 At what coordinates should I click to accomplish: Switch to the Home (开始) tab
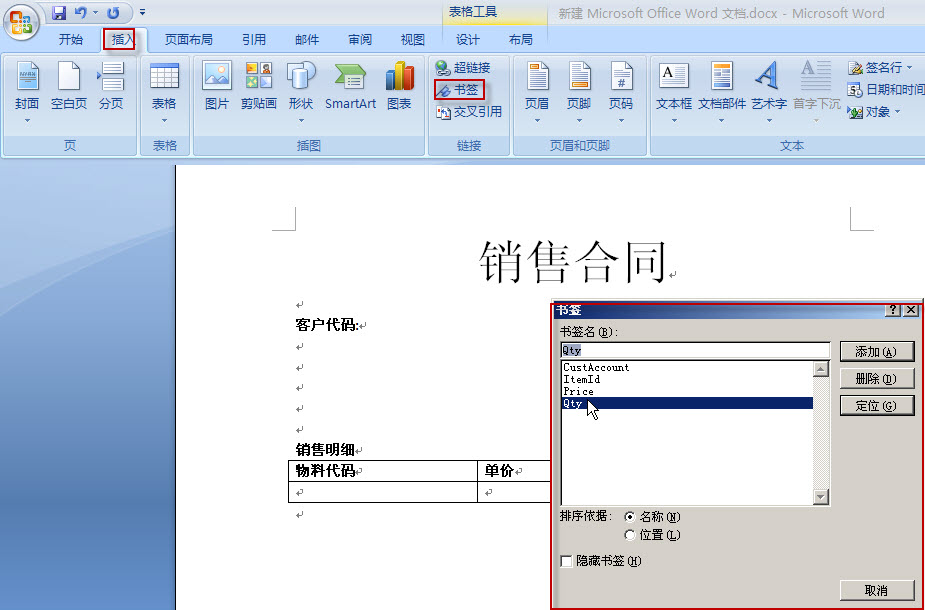tap(71, 40)
